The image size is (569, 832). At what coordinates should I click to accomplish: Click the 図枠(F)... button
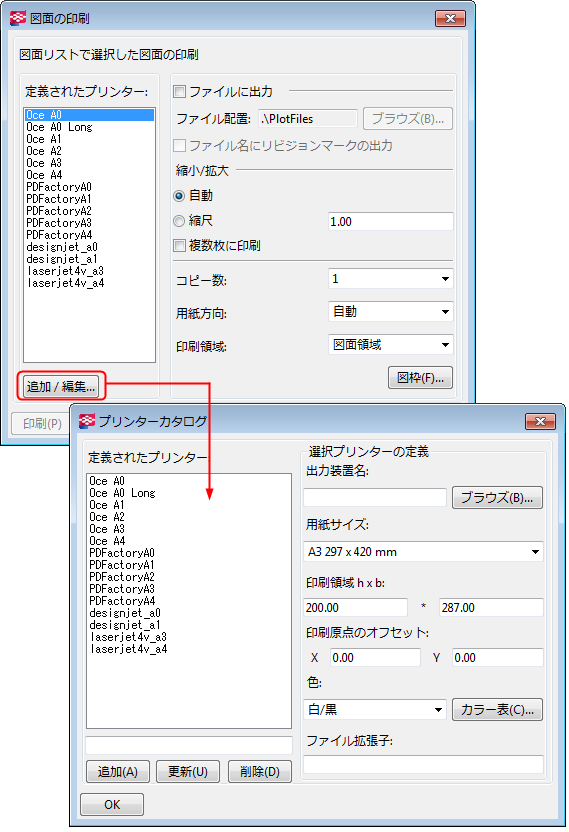click(x=420, y=378)
